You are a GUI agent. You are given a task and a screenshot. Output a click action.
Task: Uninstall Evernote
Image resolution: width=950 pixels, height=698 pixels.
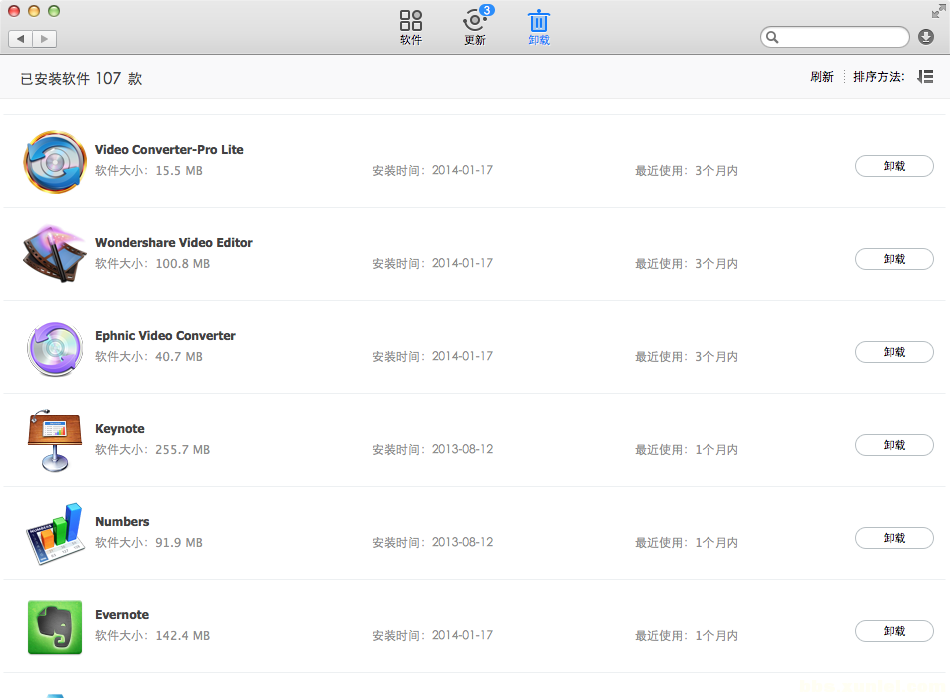point(894,631)
